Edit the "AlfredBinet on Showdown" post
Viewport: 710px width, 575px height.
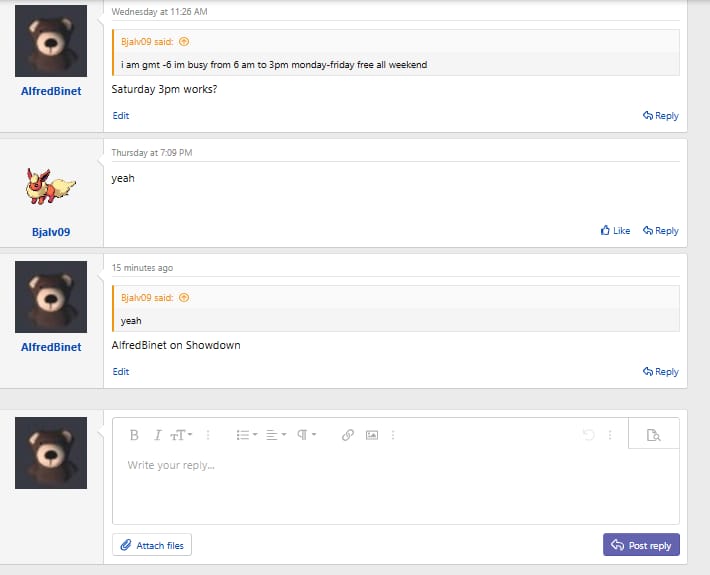tap(121, 371)
